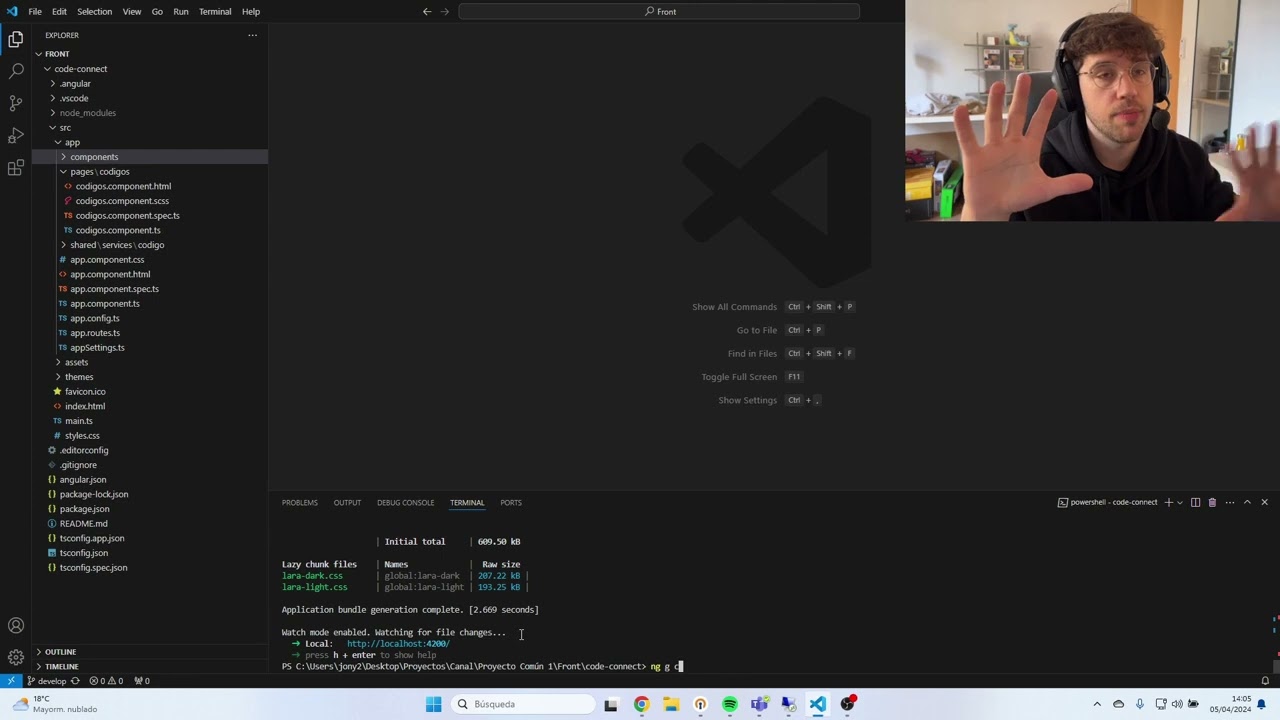The height and width of the screenshot is (720, 1280).
Task: Open File Explorer from the taskbar
Action: click(671, 704)
